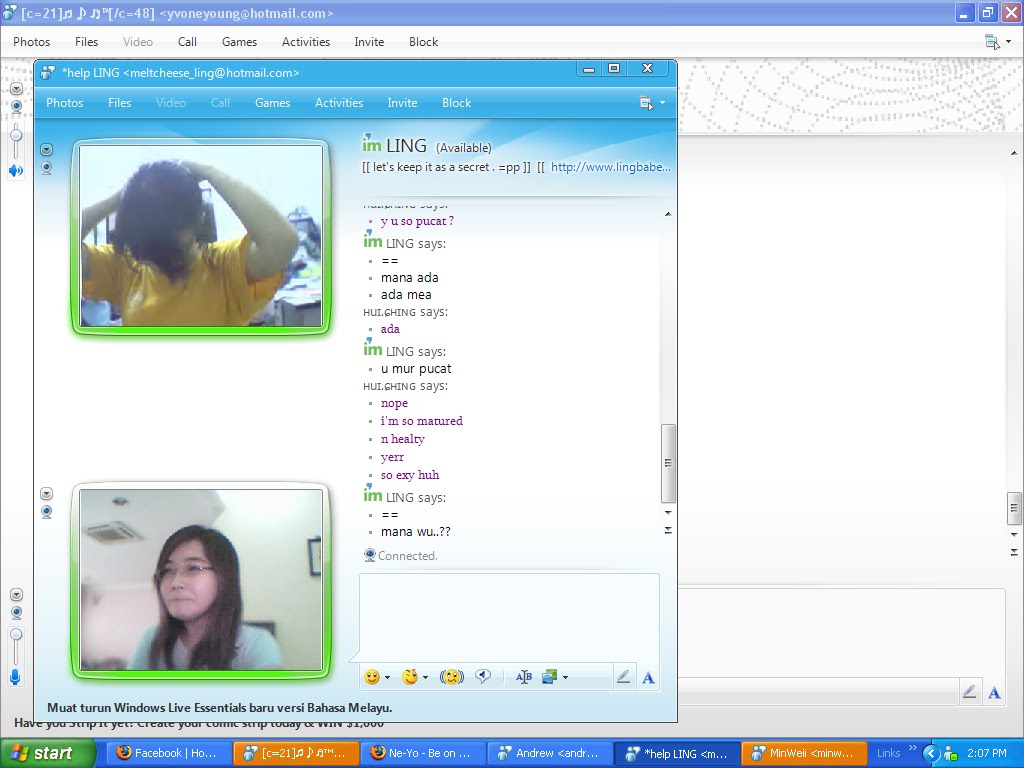Click LING's webcam video thumbnail
This screenshot has width=1024, height=768.
tap(201, 236)
